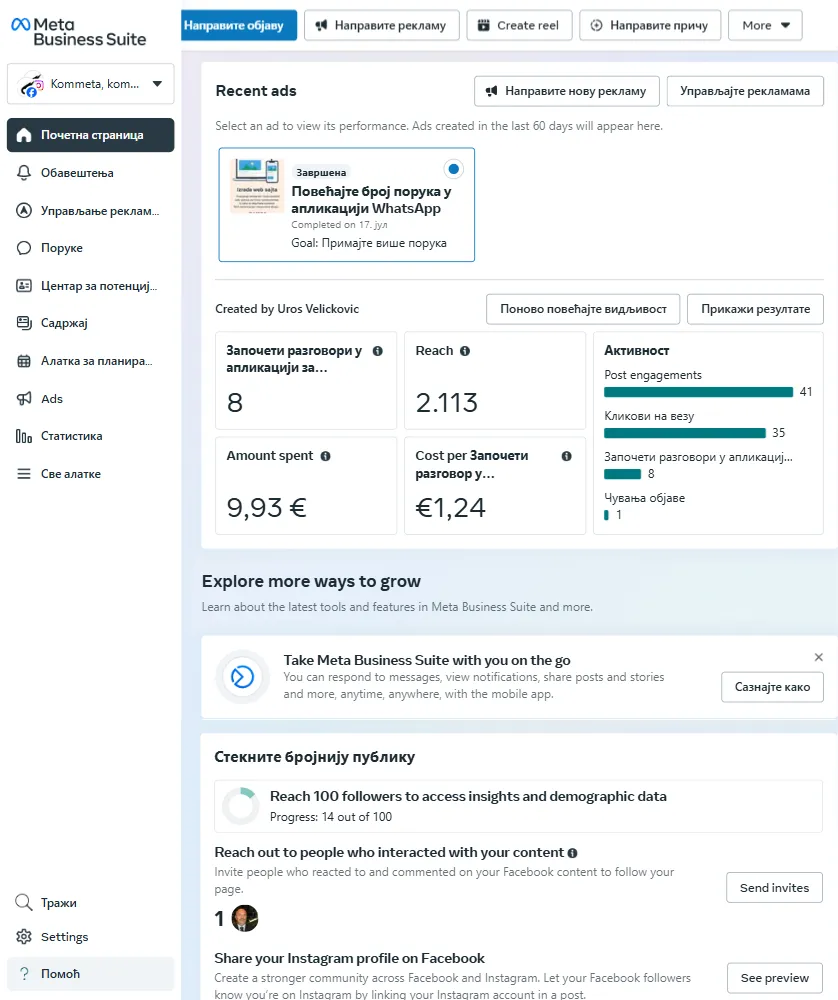The width and height of the screenshot is (838, 1000).
Task: Click the magnifier icon beside Тражи
Action: [24, 902]
